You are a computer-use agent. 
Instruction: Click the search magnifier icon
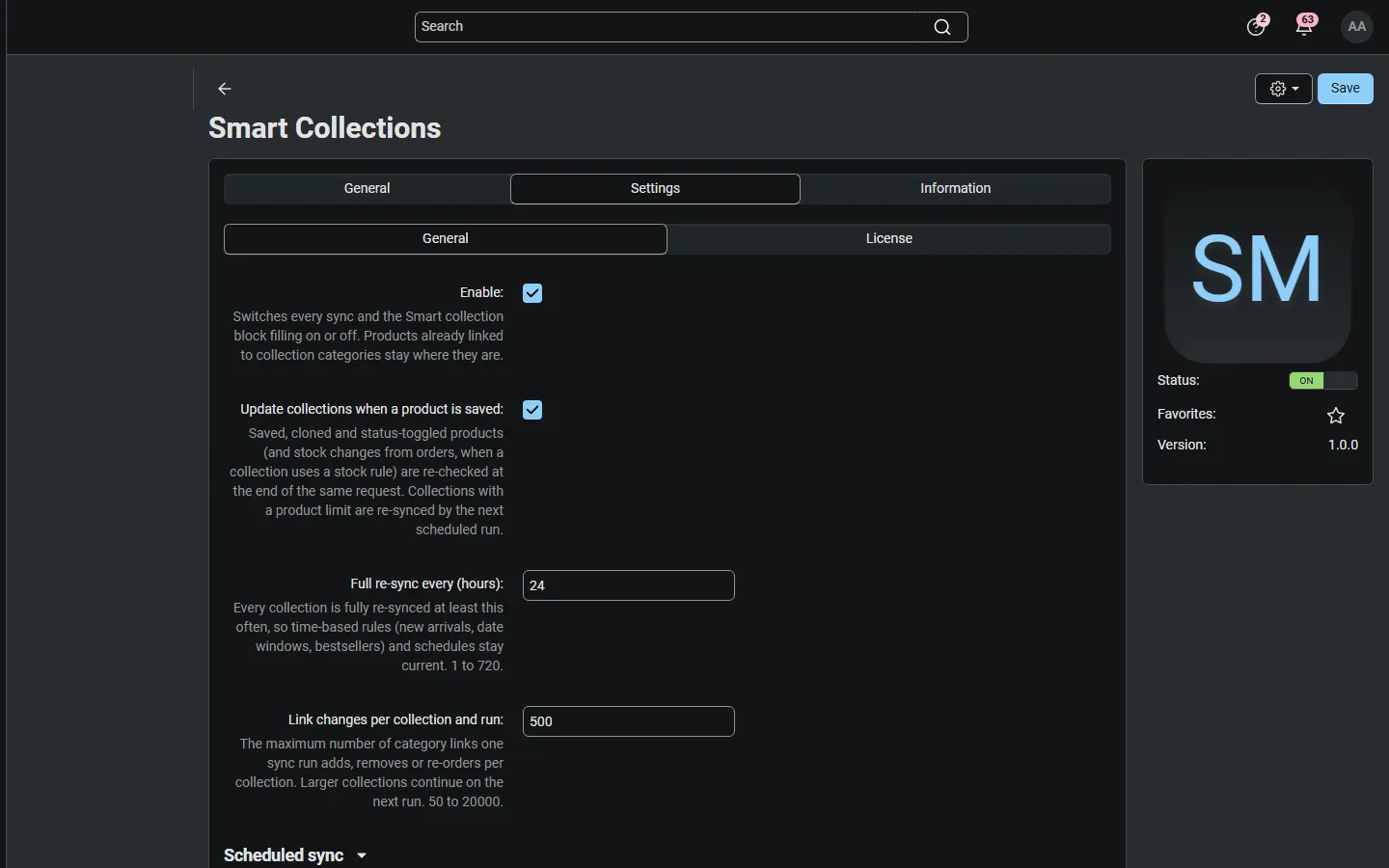pyautogui.click(x=942, y=27)
